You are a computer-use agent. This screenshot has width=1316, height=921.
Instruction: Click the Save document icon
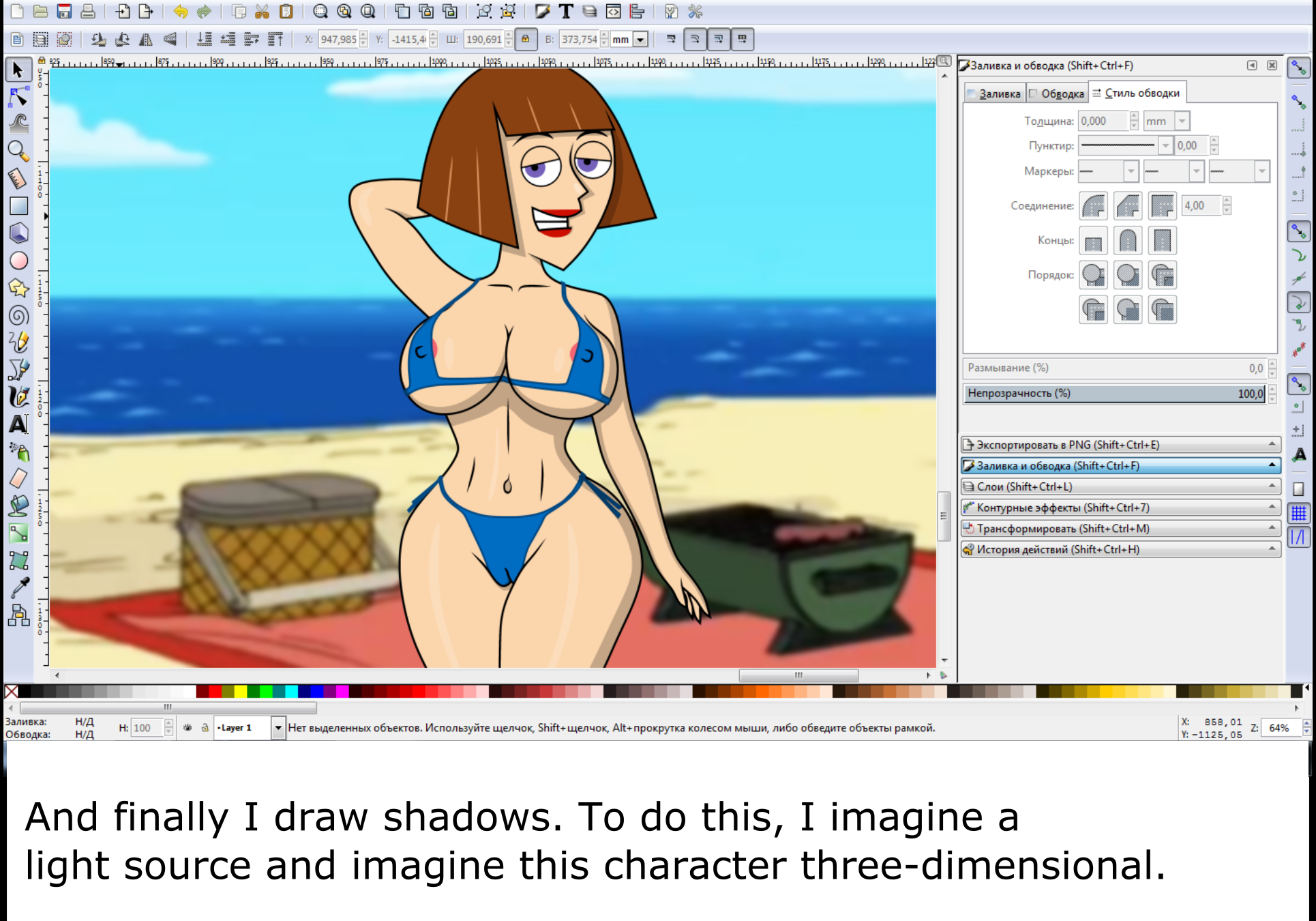64,12
